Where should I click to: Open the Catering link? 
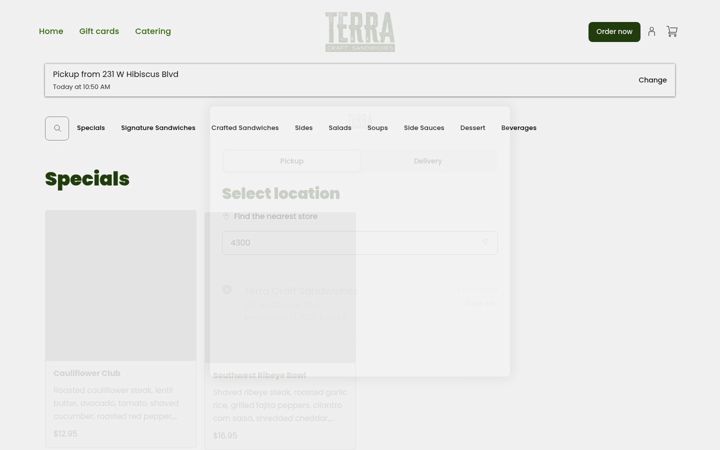(153, 31)
